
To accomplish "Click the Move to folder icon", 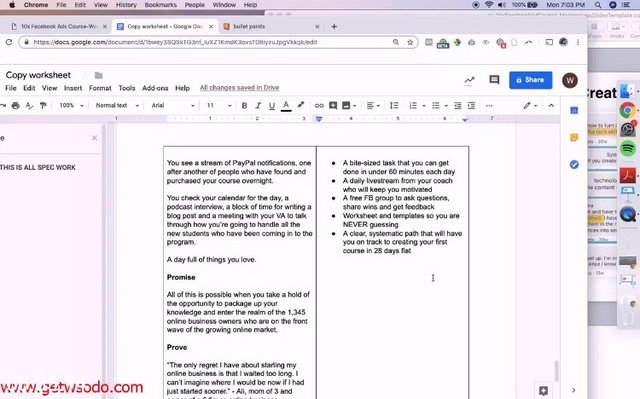I will (98, 75).
